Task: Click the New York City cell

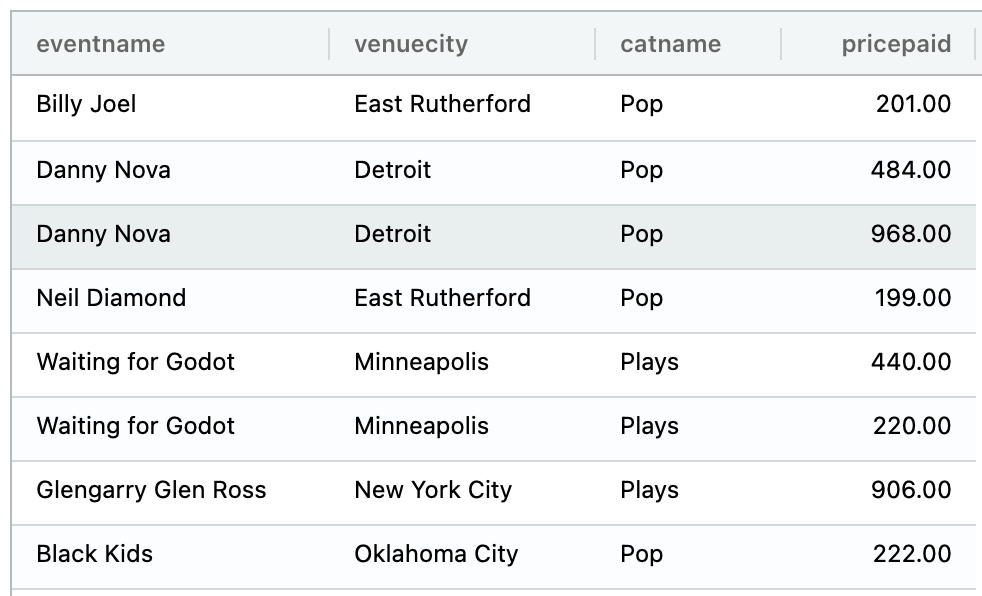Action: point(433,490)
